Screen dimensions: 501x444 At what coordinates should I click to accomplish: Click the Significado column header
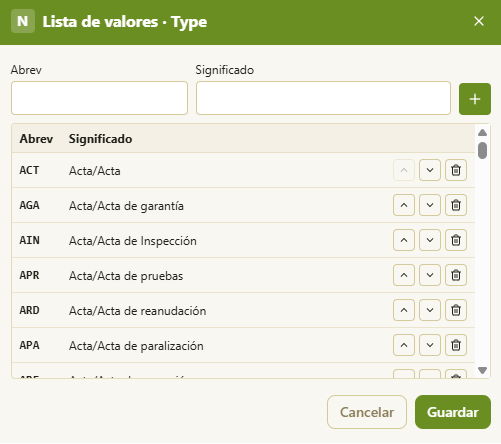(100, 139)
